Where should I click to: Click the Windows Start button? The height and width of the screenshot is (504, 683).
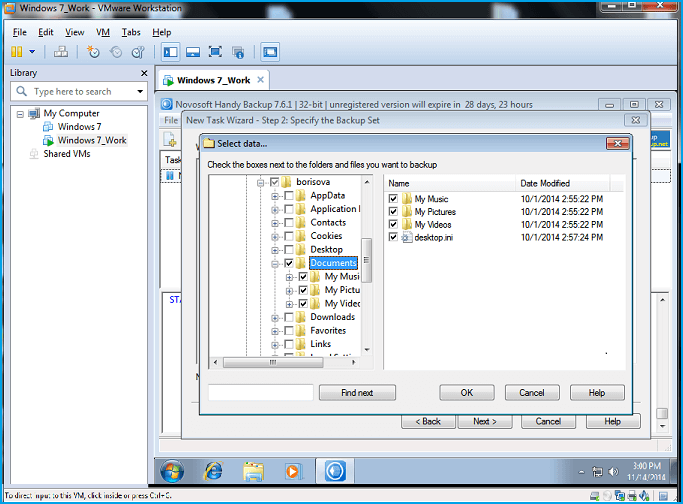(172, 471)
